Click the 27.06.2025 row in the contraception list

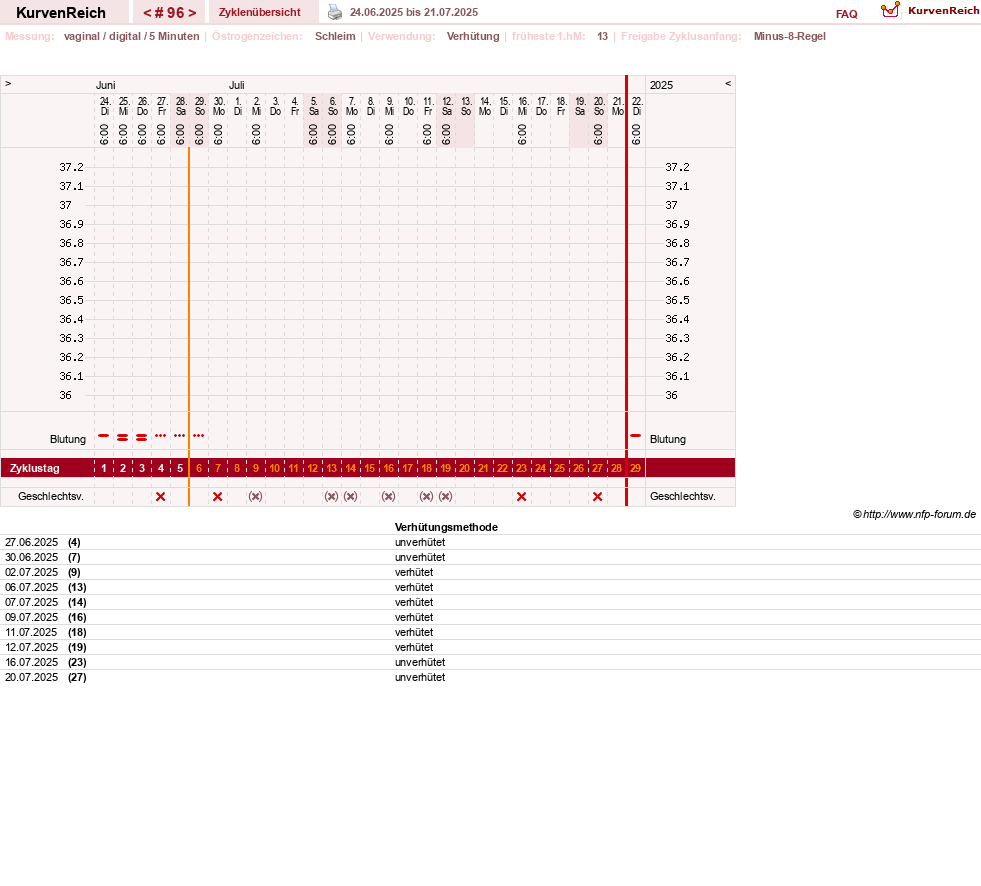coord(490,542)
